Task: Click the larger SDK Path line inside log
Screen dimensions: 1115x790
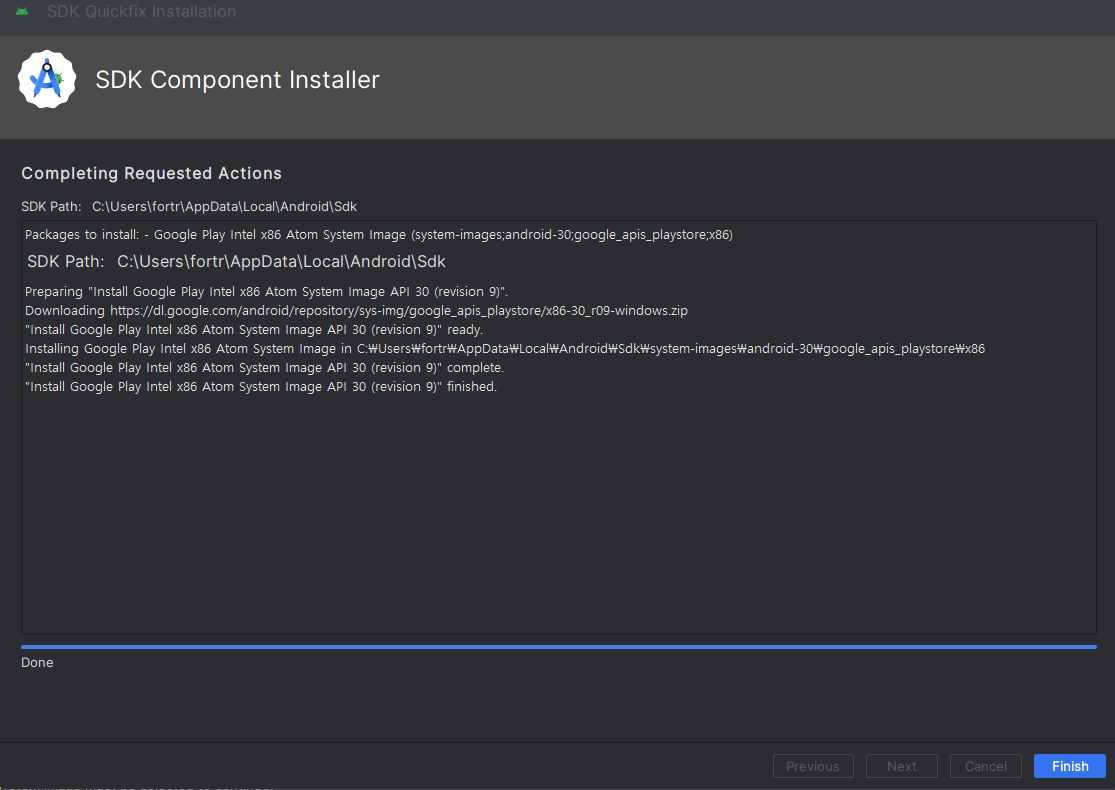Action: pos(236,262)
